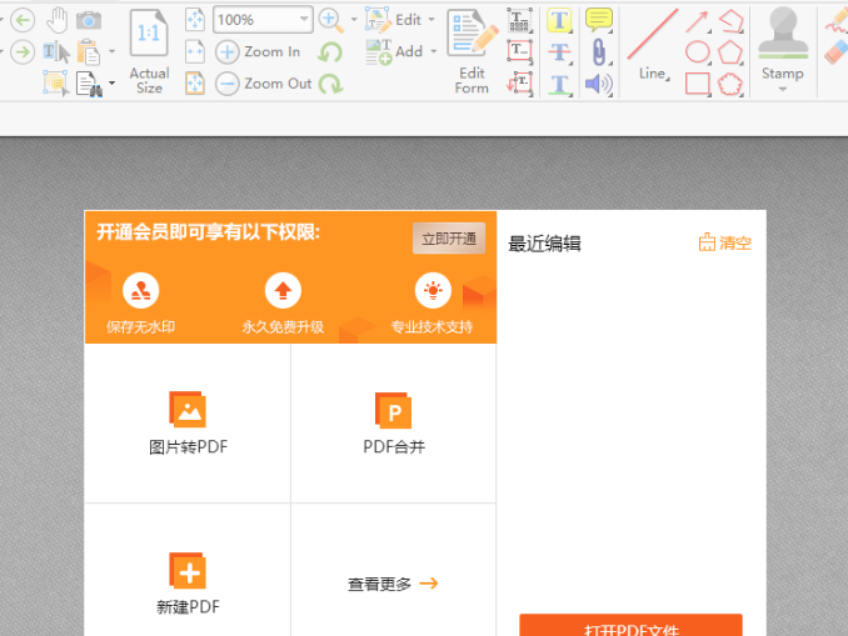848x636 pixels.
Task: Click 清空 to clear recent list
Action: click(725, 243)
